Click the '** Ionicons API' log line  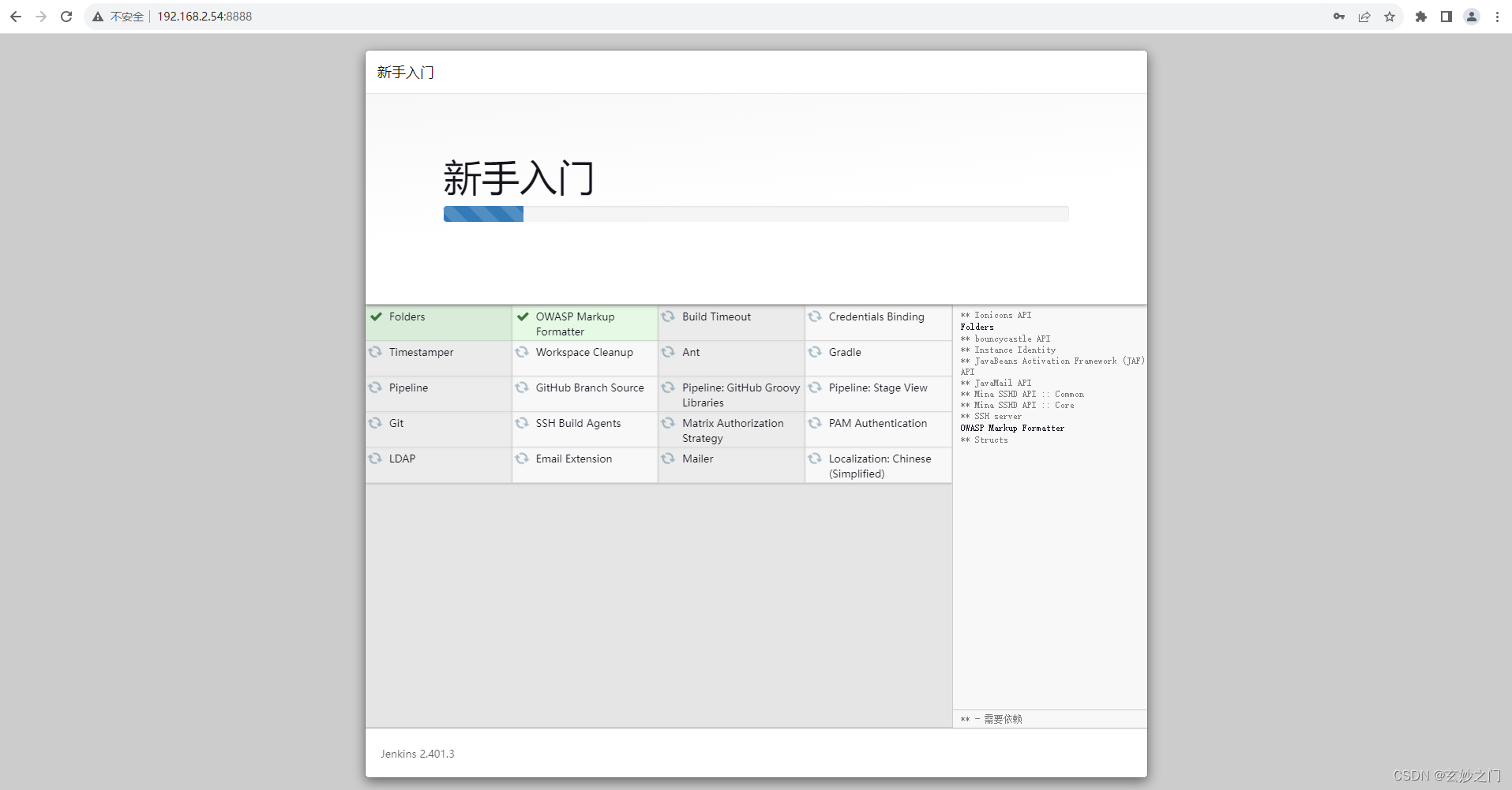pyautogui.click(x=996, y=315)
